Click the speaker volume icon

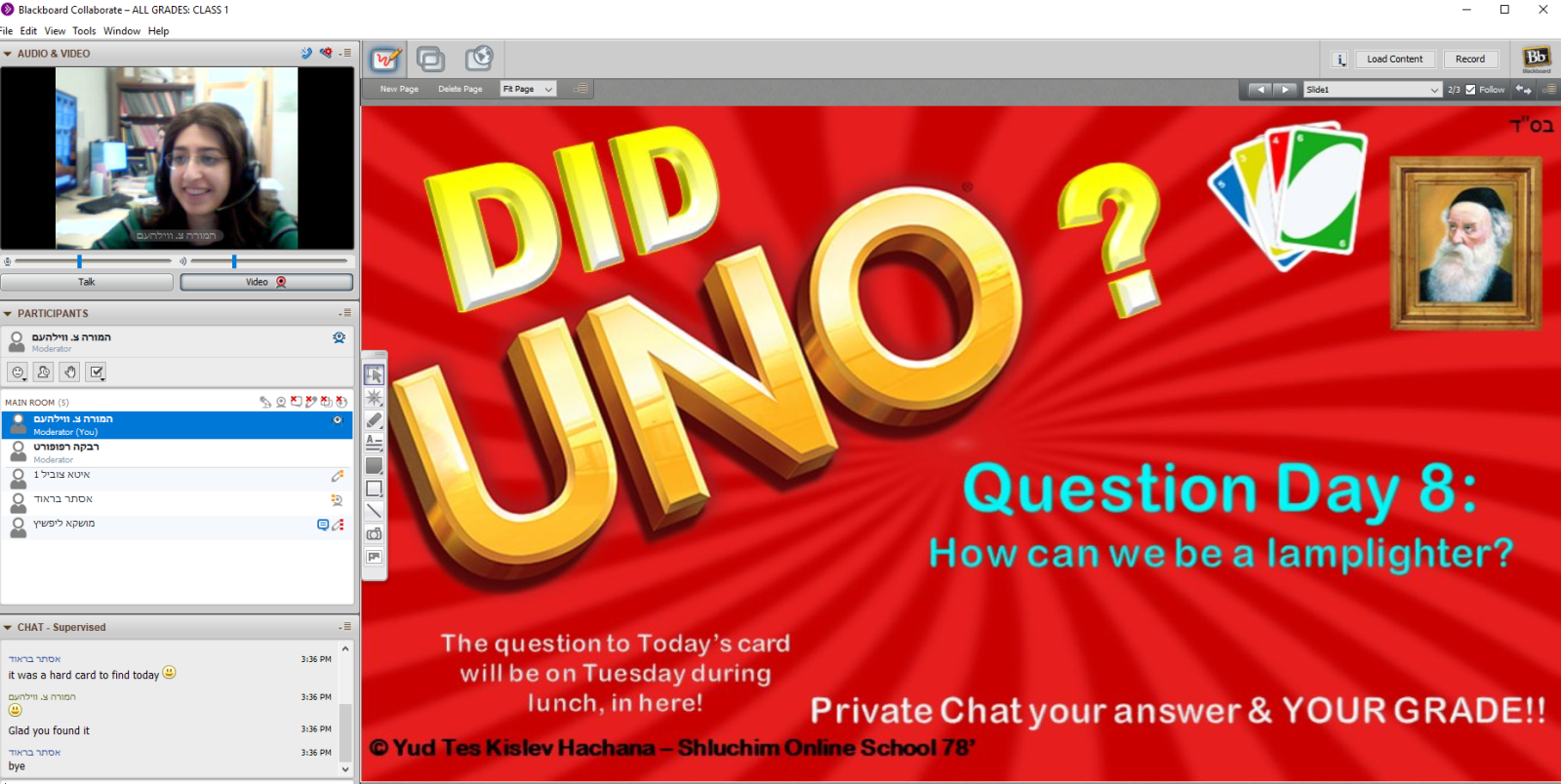[182, 261]
